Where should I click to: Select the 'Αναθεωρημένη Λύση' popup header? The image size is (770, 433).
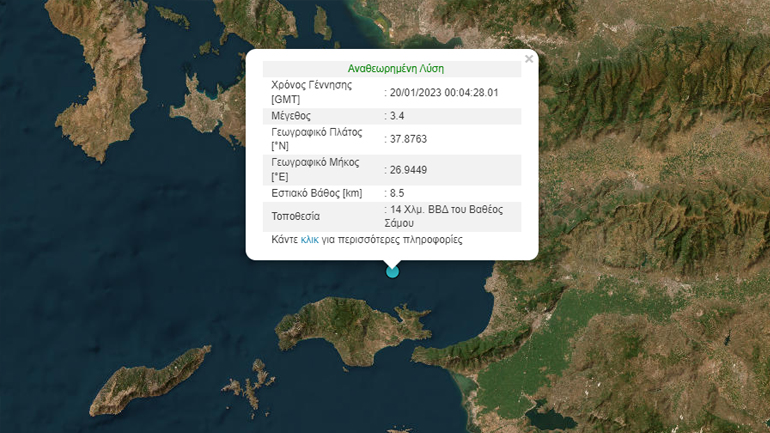coord(396,69)
